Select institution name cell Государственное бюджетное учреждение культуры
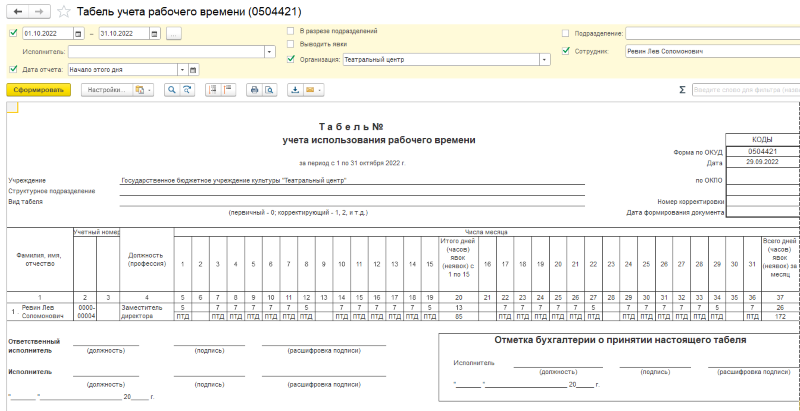Image resolution: width=800 pixels, height=411 pixels. (x=352, y=180)
